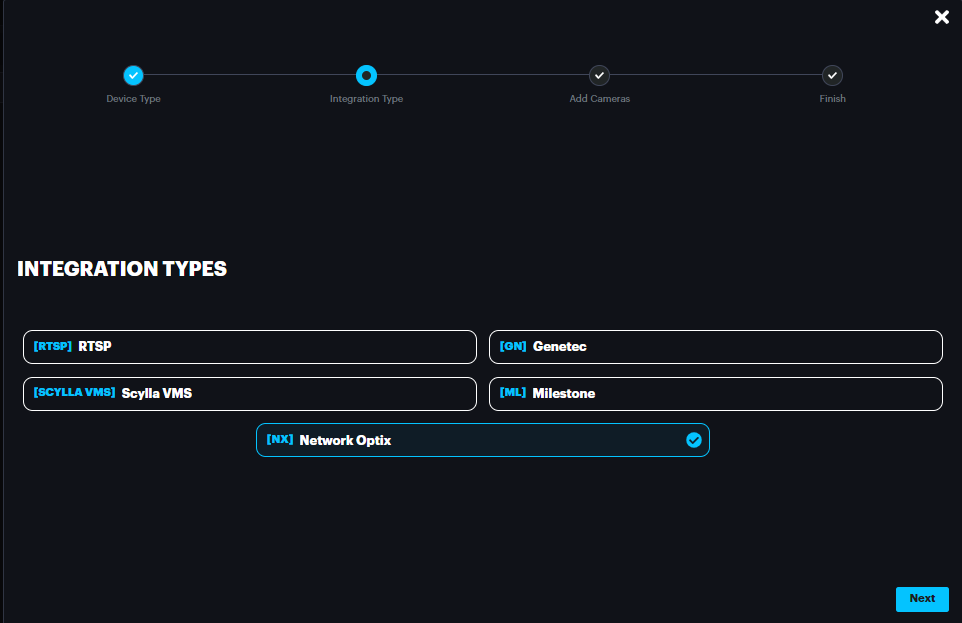Click the Integration Types heading

[x=122, y=269]
